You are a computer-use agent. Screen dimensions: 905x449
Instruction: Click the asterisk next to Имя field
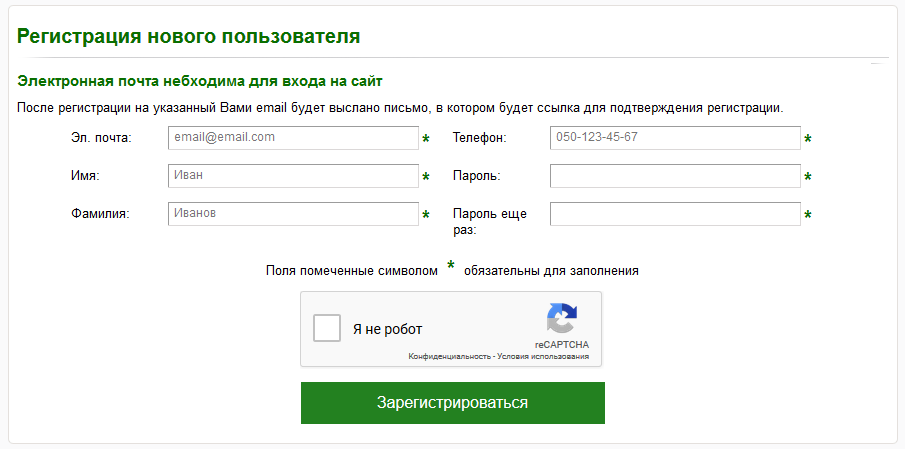pyautogui.click(x=426, y=178)
